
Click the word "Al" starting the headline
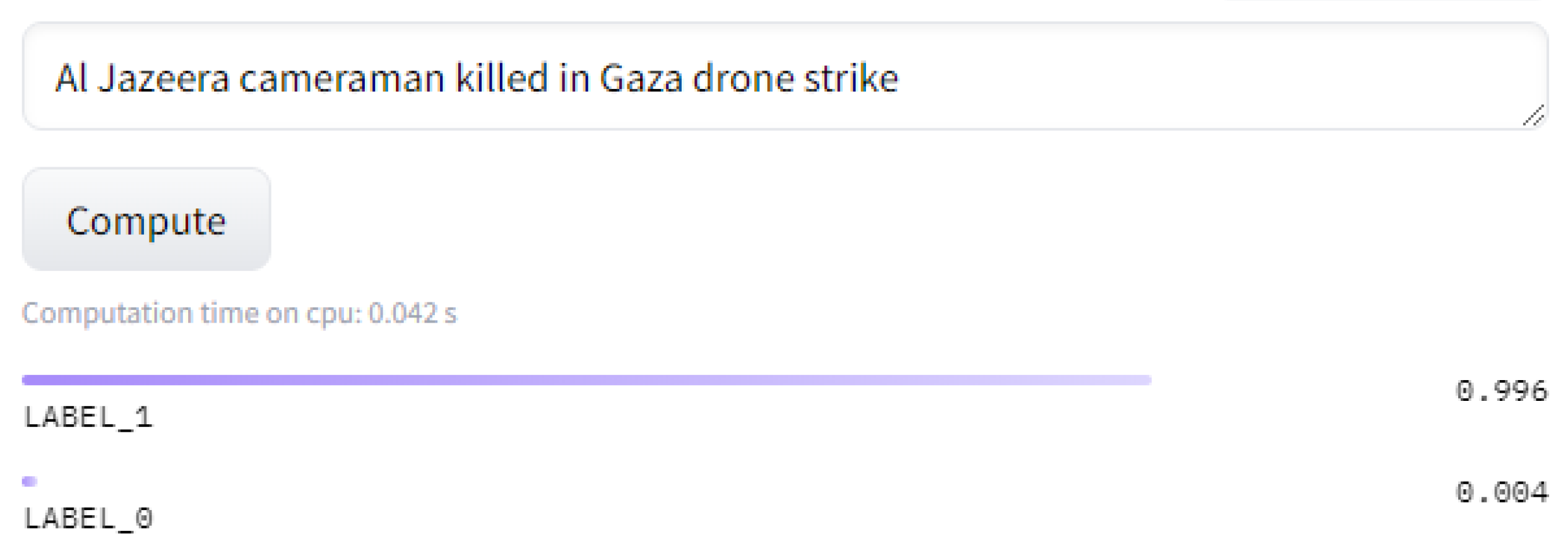point(71,79)
